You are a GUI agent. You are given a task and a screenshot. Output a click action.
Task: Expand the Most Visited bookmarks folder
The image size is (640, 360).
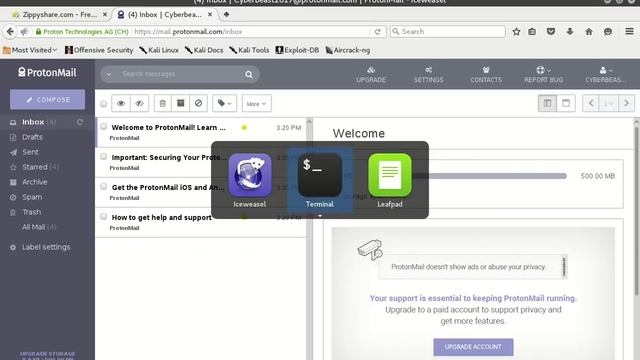point(30,50)
